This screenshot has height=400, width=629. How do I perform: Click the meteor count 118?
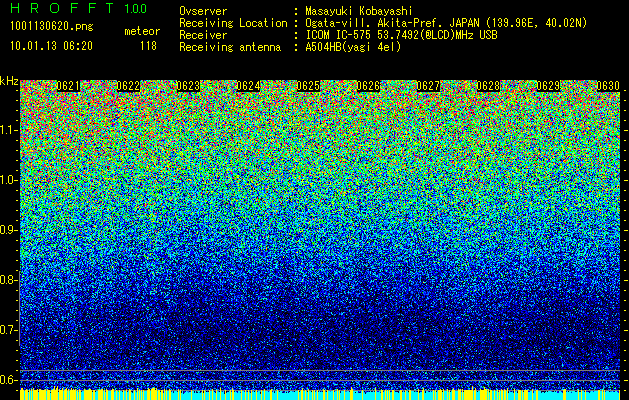[148, 46]
